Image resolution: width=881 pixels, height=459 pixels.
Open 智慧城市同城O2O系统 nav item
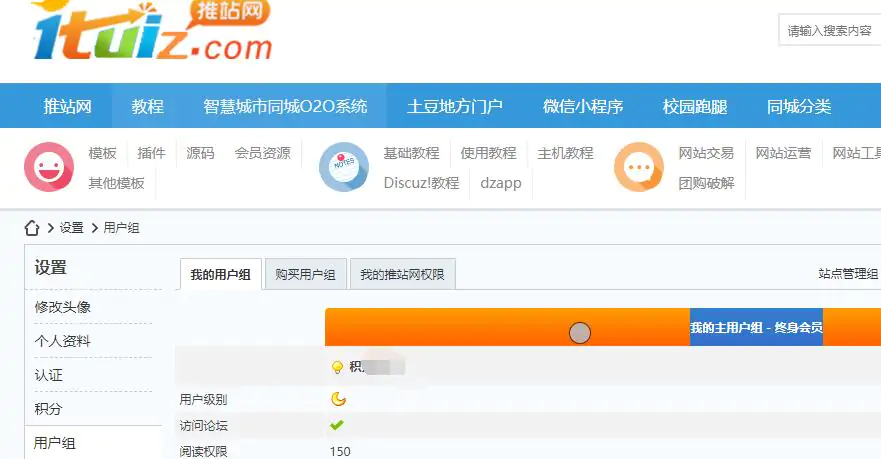click(x=285, y=106)
